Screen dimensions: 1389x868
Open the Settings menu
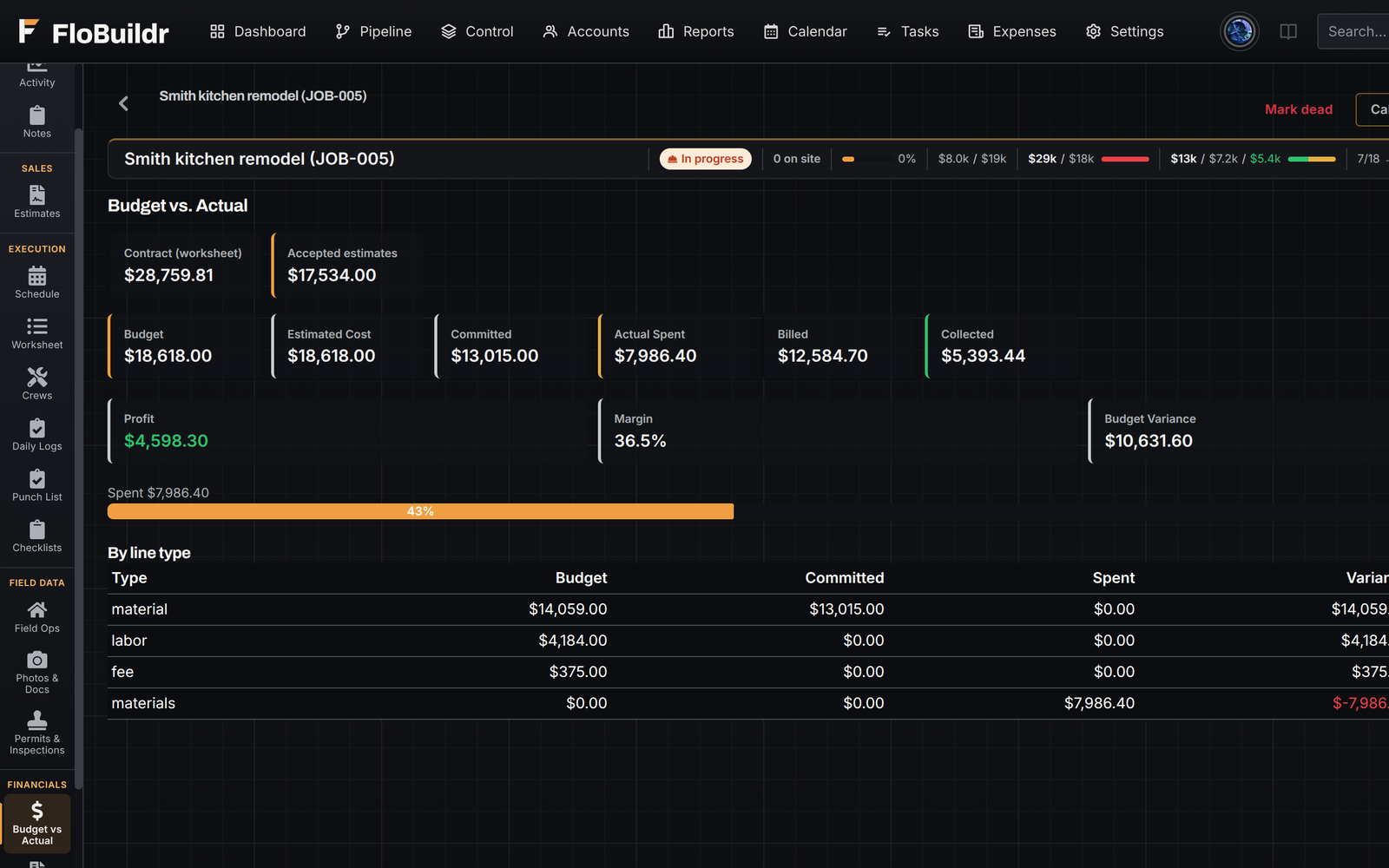click(1125, 31)
